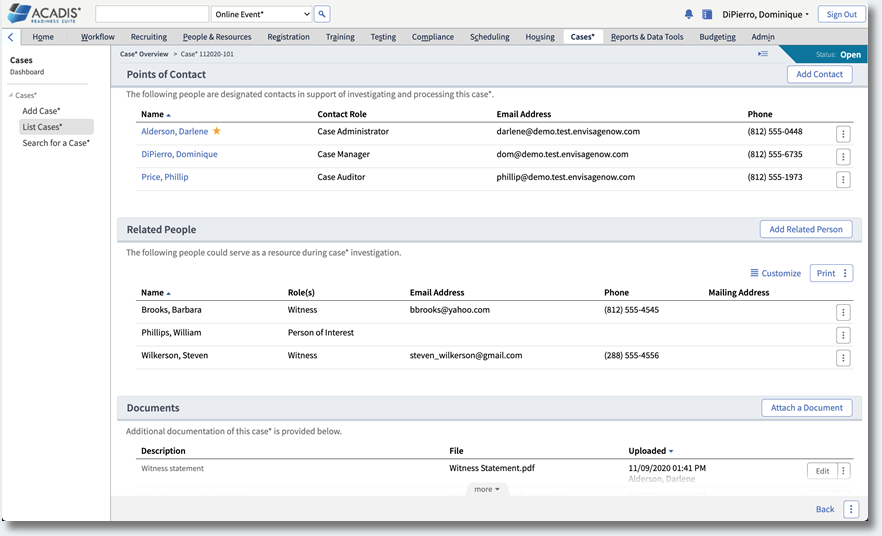882x536 pixels.
Task: Switch to the Scheduling tab
Action: tap(489, 37)
